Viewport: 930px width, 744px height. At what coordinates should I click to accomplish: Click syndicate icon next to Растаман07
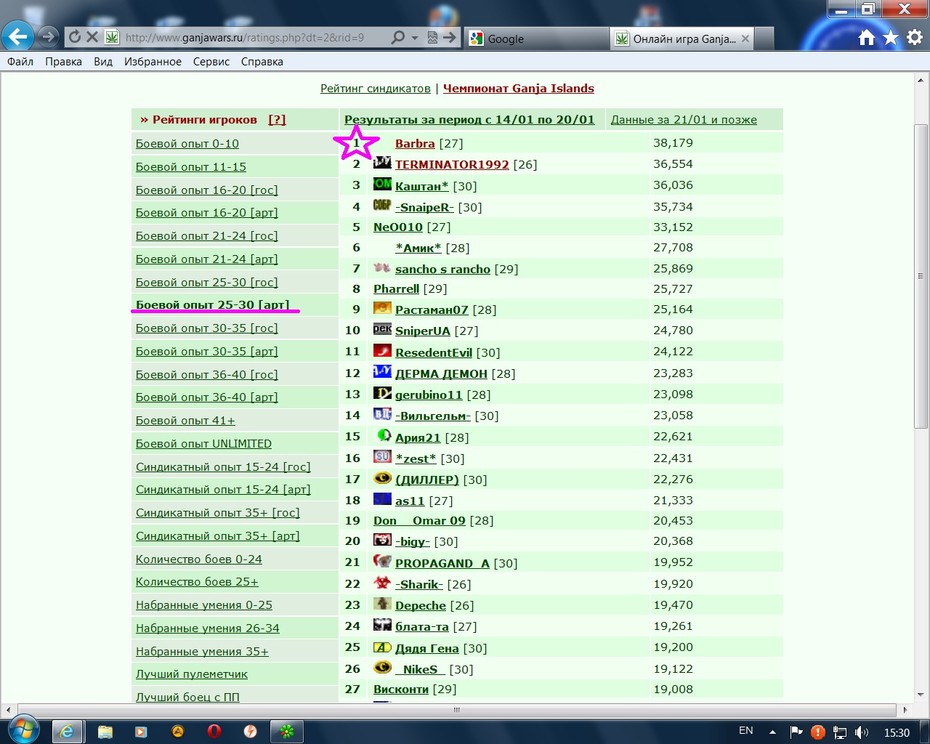tap(382, 308)
